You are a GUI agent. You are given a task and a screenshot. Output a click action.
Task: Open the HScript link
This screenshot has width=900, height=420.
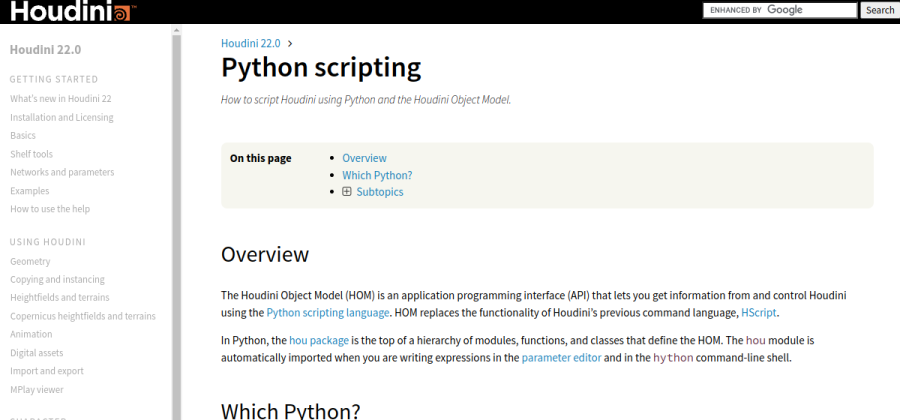759,313
